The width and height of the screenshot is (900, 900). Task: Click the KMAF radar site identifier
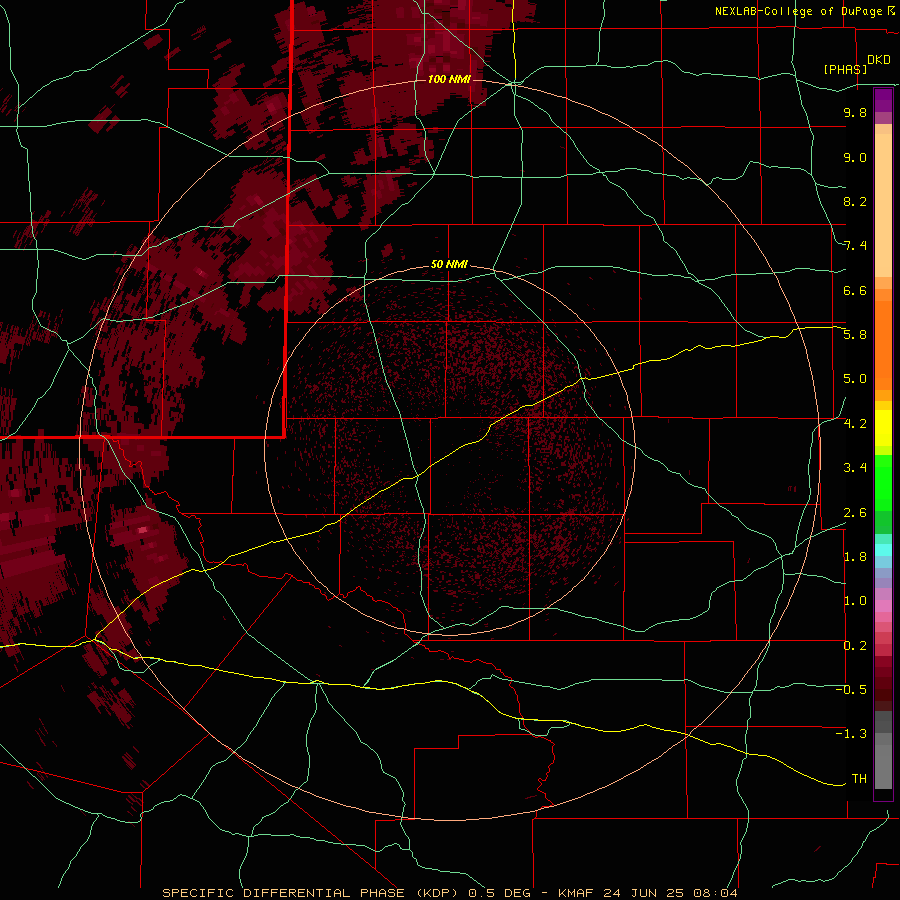coord(576,893)
